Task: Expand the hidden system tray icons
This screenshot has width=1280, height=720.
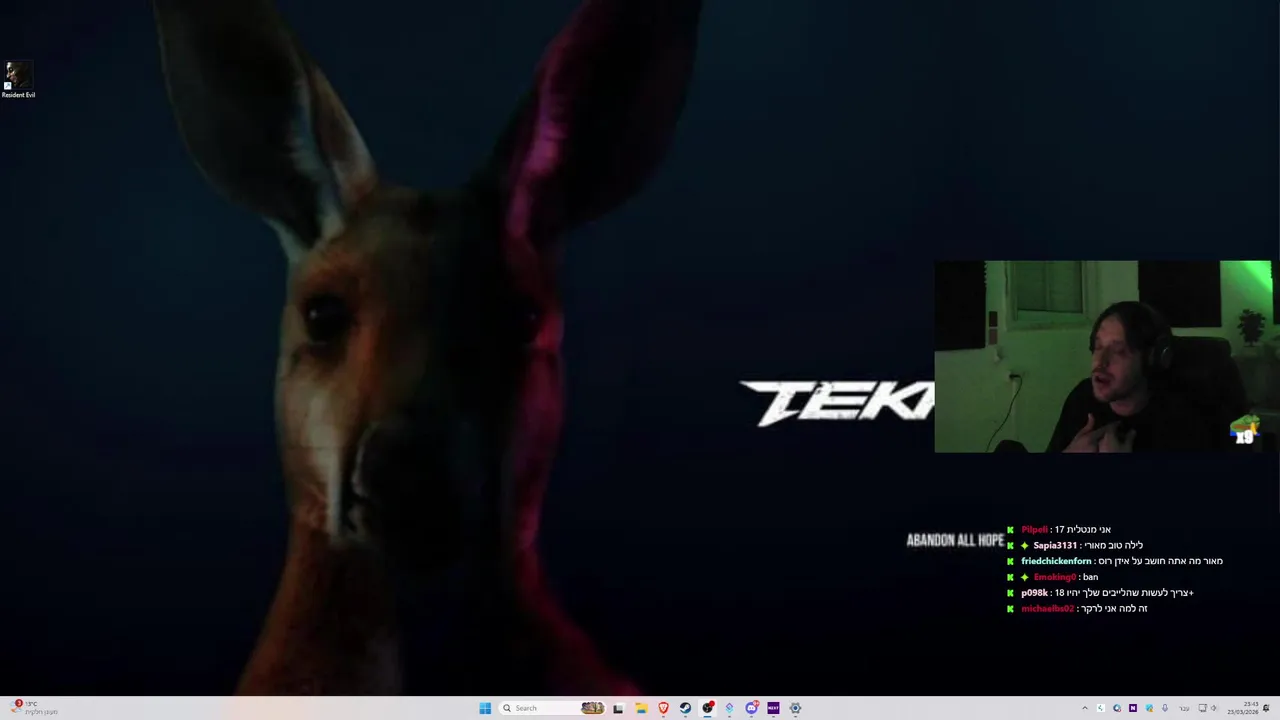Action: coord(1085,708)
